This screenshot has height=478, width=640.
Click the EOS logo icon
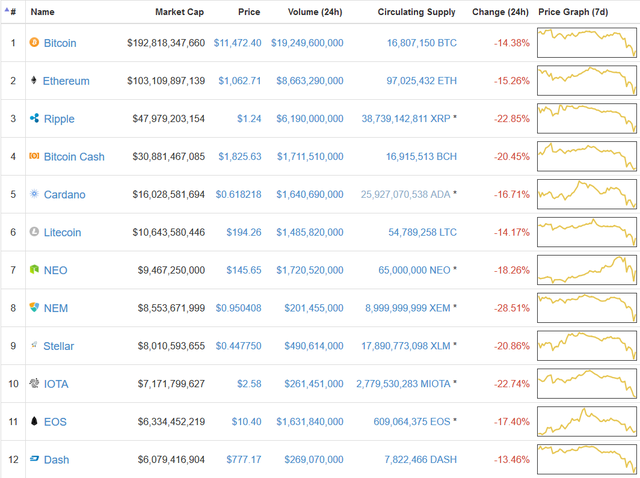click(x=35, y=422)
